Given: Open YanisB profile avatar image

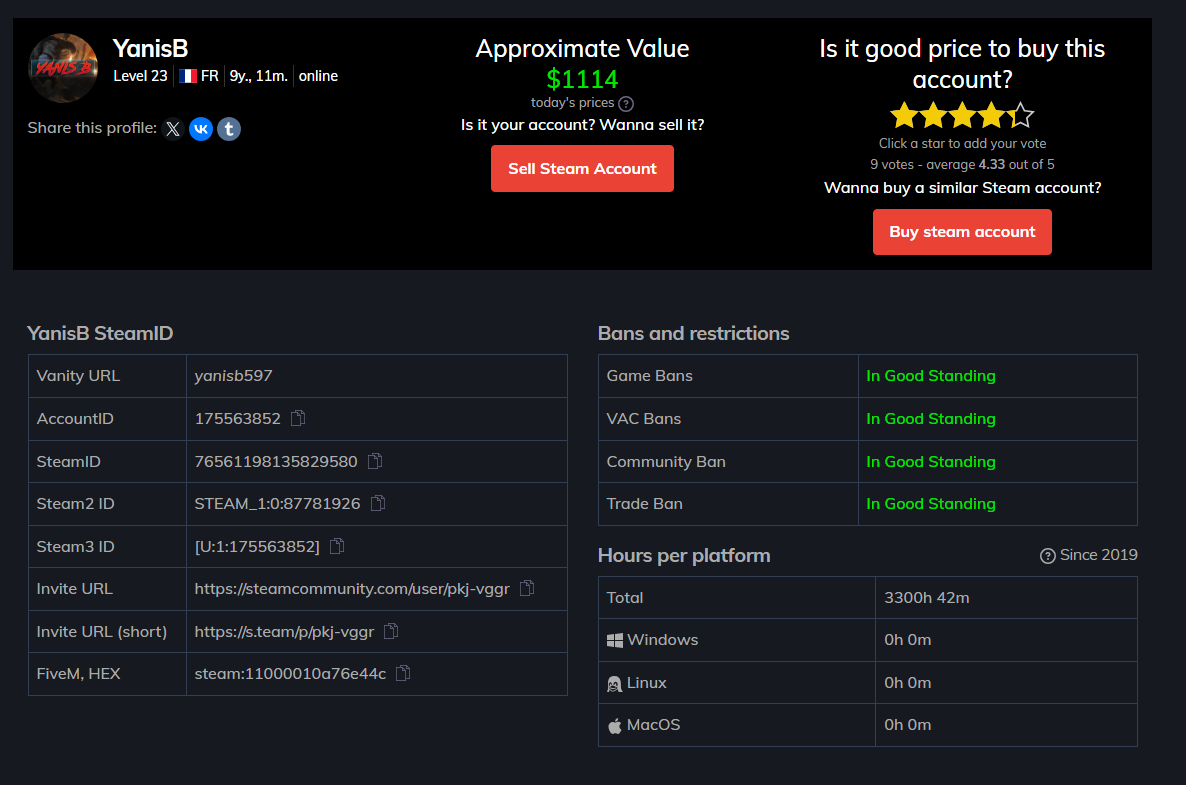Looking at the screenshot, I should pos(64,68).
